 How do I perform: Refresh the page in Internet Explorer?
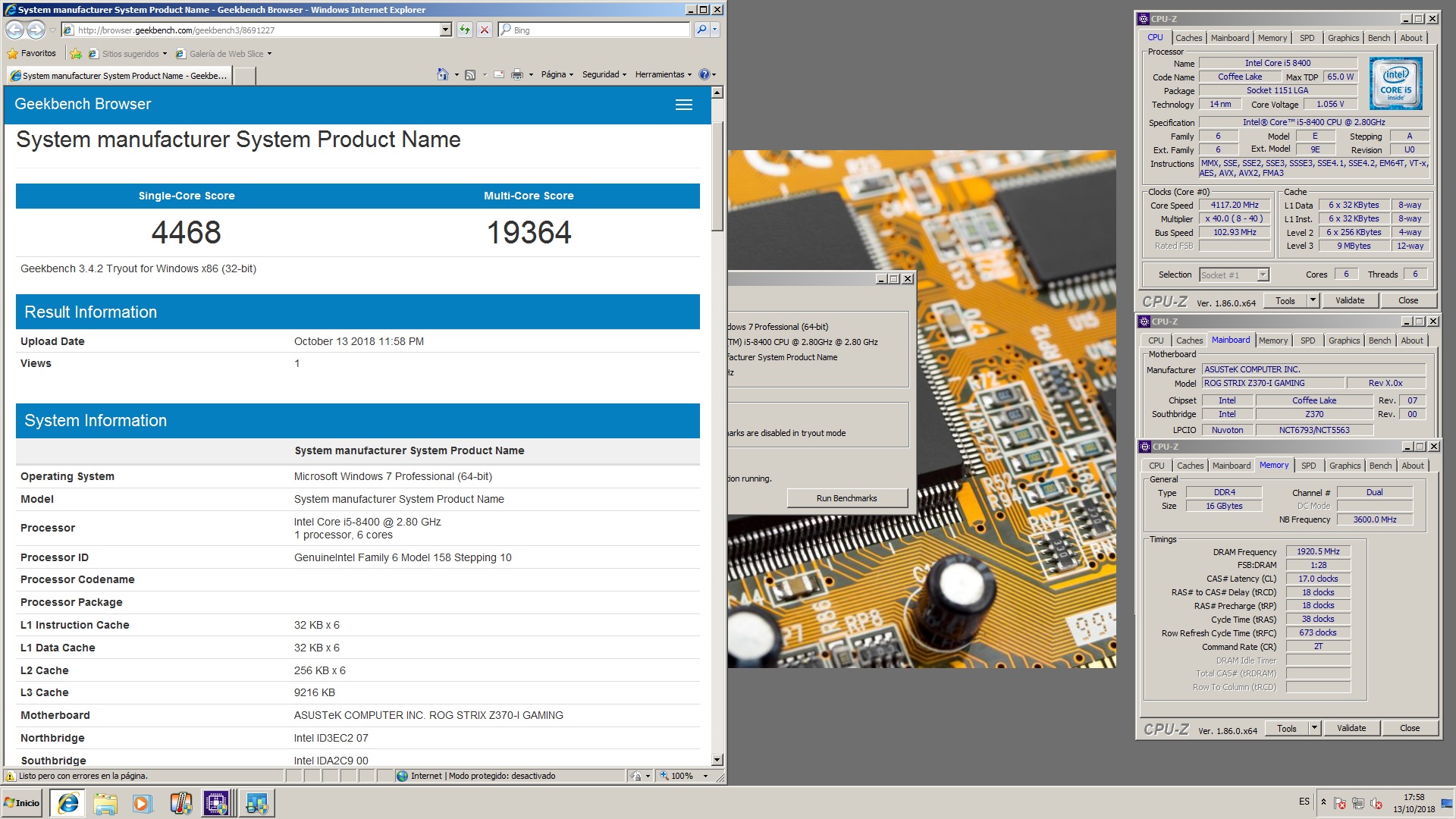click(464, 30)
